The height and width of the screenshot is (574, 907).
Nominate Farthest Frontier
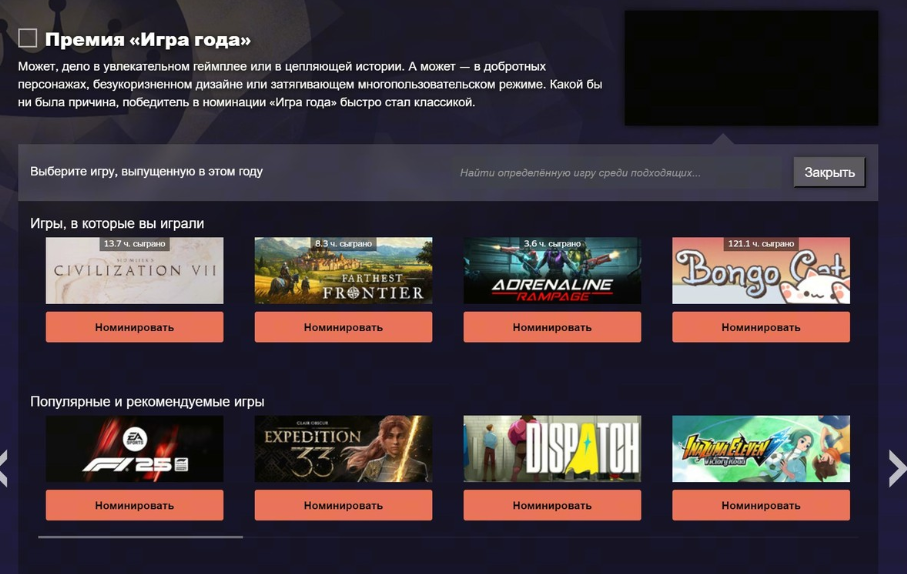click(x=343, y=327)
